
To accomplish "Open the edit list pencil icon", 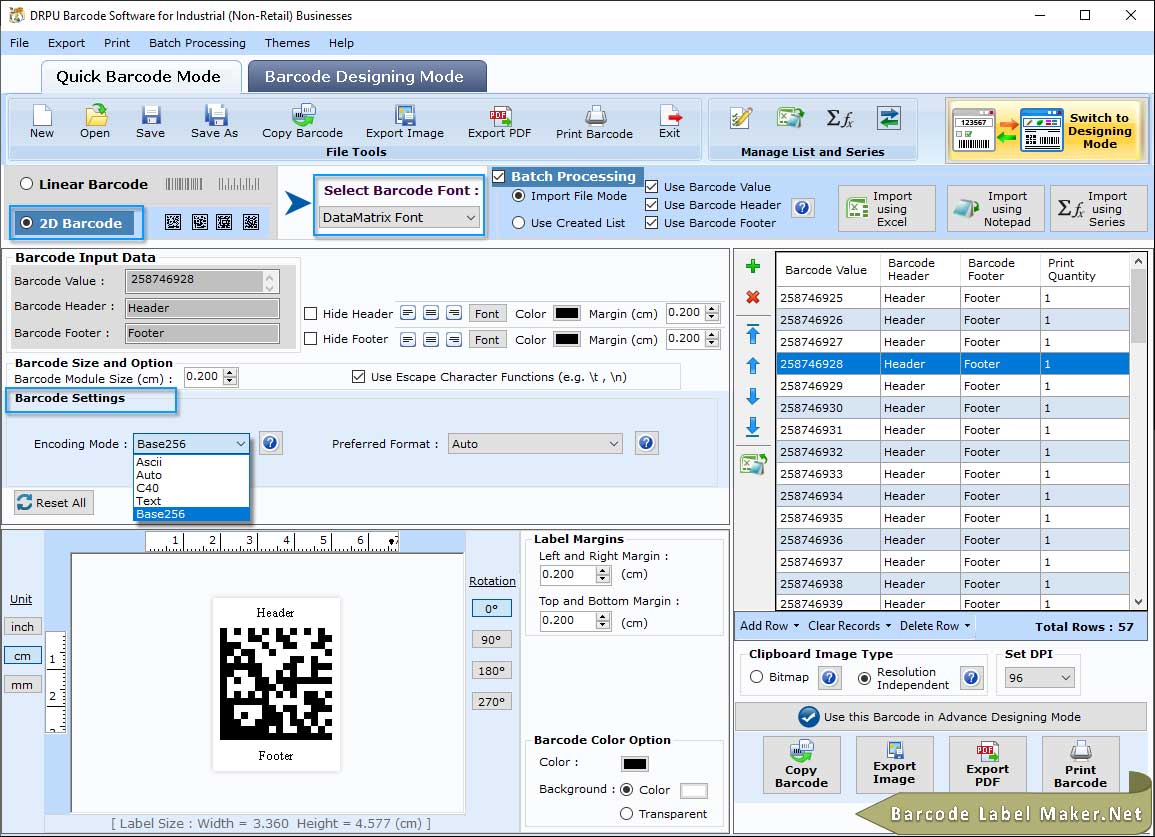I will tap(741, 118).
